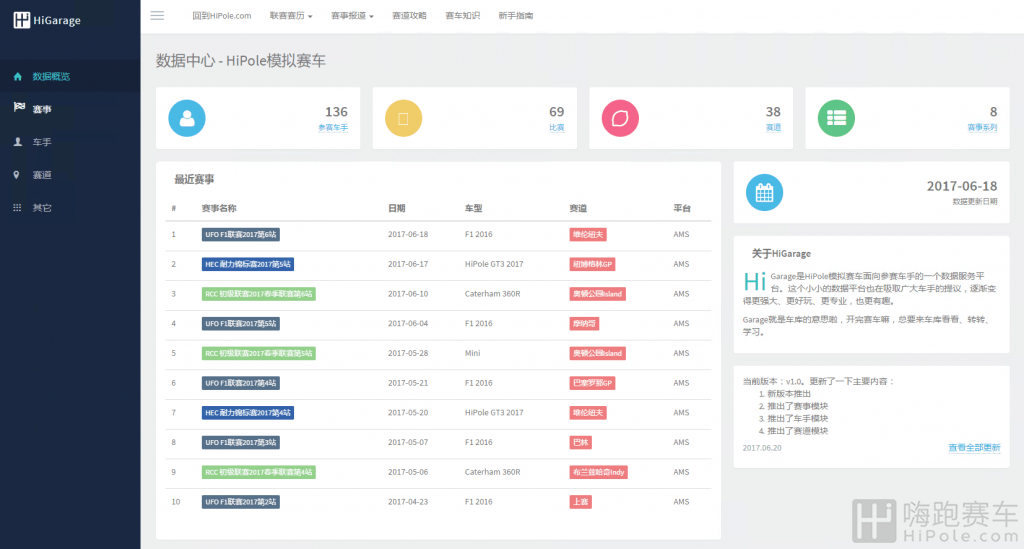Click the Island track tag in row 5

598,353
